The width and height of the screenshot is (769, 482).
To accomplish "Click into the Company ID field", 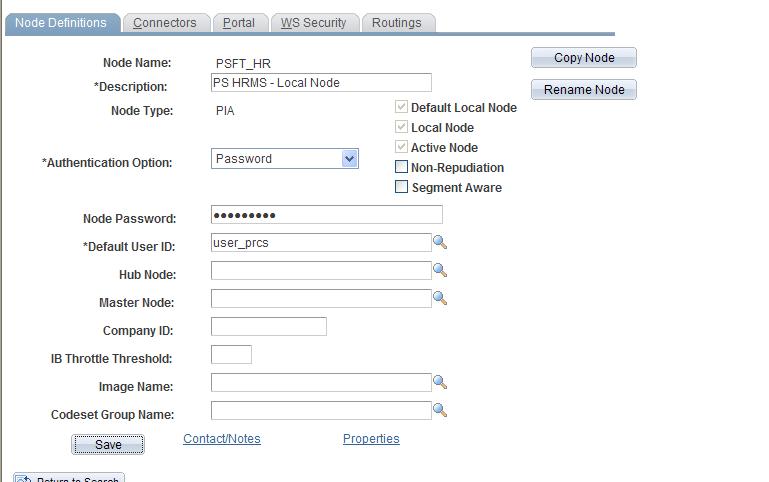I will pyautogui.click(x=269, y=327).
